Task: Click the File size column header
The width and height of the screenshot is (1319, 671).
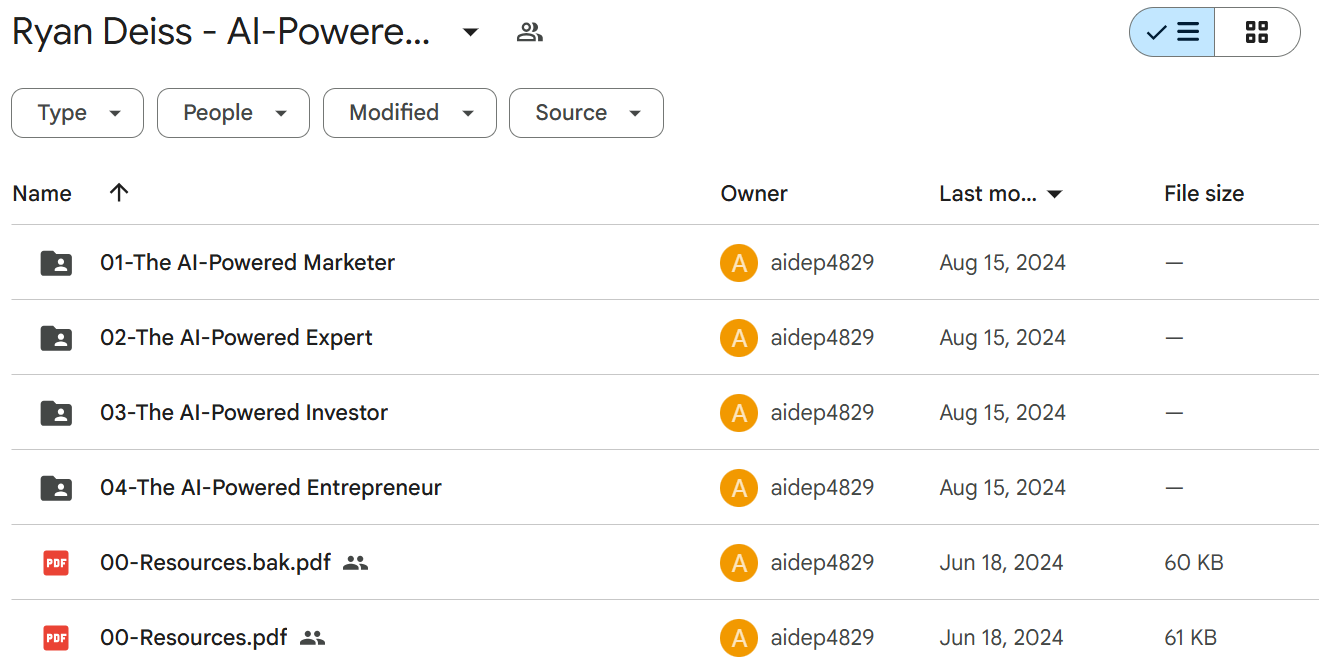Action: 1204,194
